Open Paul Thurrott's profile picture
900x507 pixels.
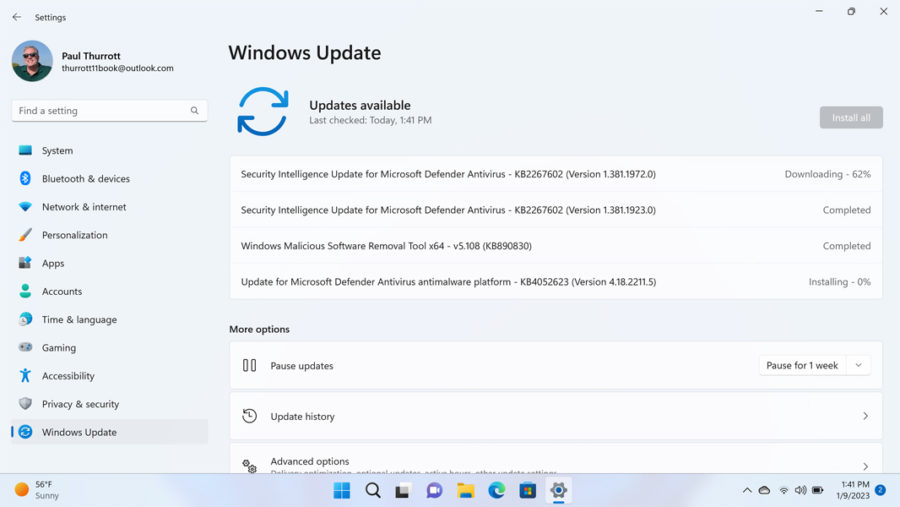[x=32, y=61]
